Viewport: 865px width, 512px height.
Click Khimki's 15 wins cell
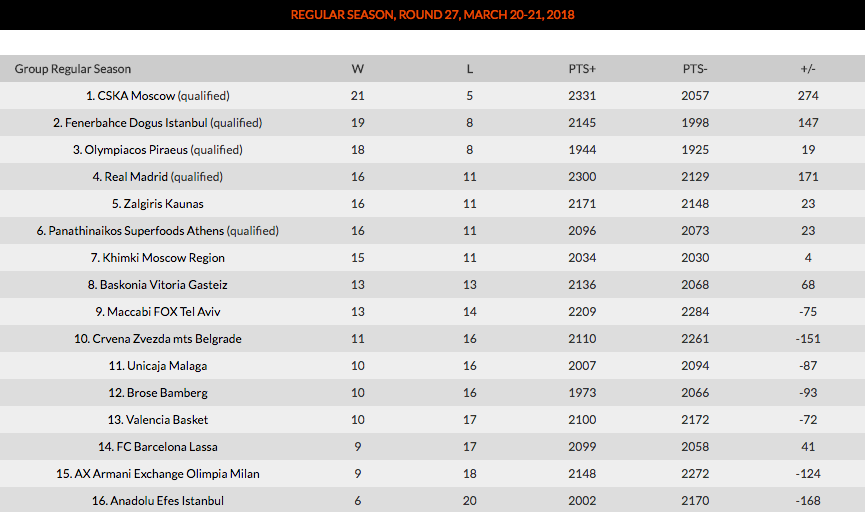[x=357, y=258]
